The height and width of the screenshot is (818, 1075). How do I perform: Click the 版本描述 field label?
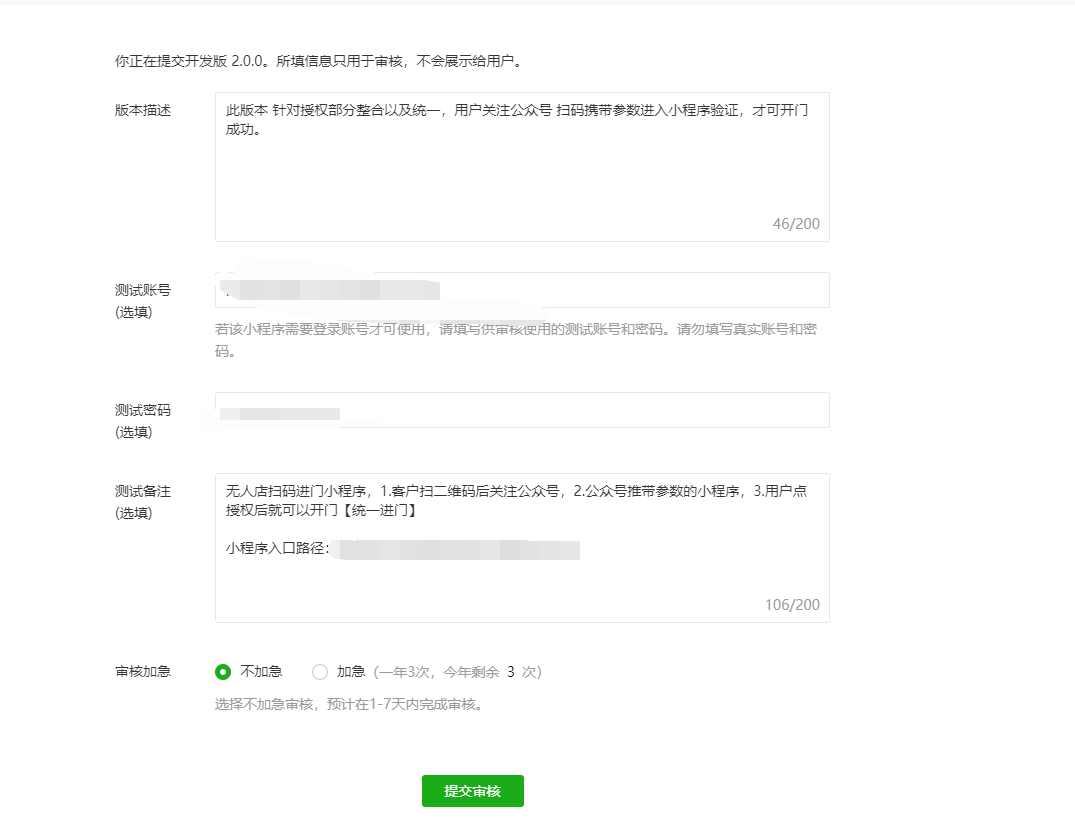click(x=143, y=110)
